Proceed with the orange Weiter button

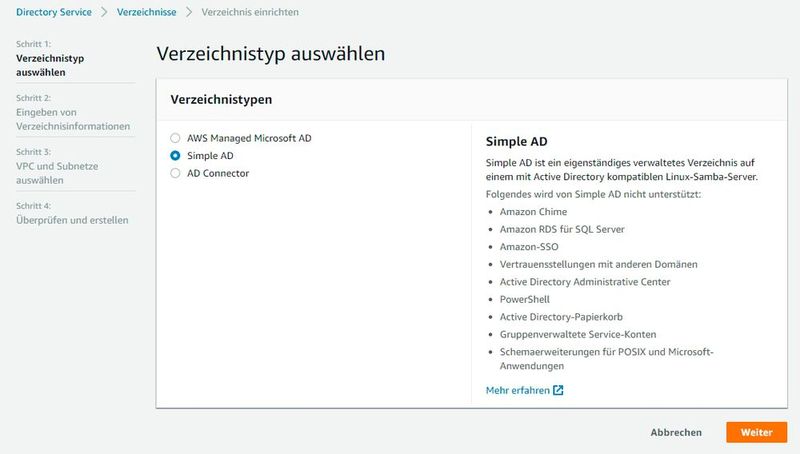point(757,432)
